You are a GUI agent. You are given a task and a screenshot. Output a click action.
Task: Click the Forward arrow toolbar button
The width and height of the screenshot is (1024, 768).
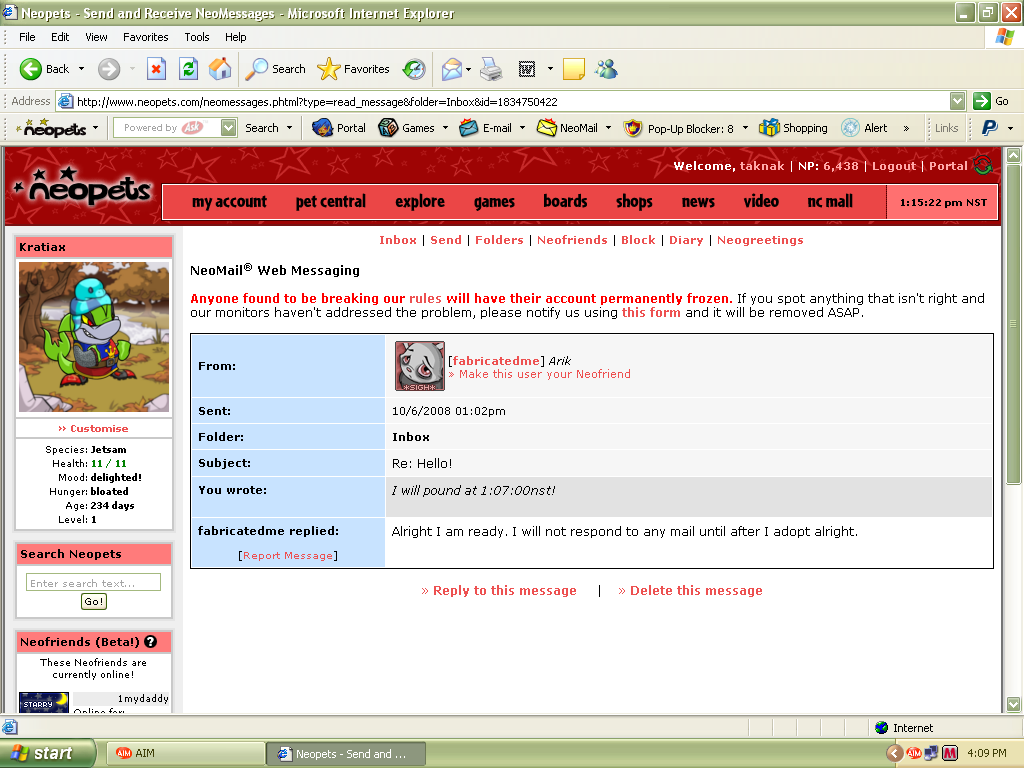(109, 69)
